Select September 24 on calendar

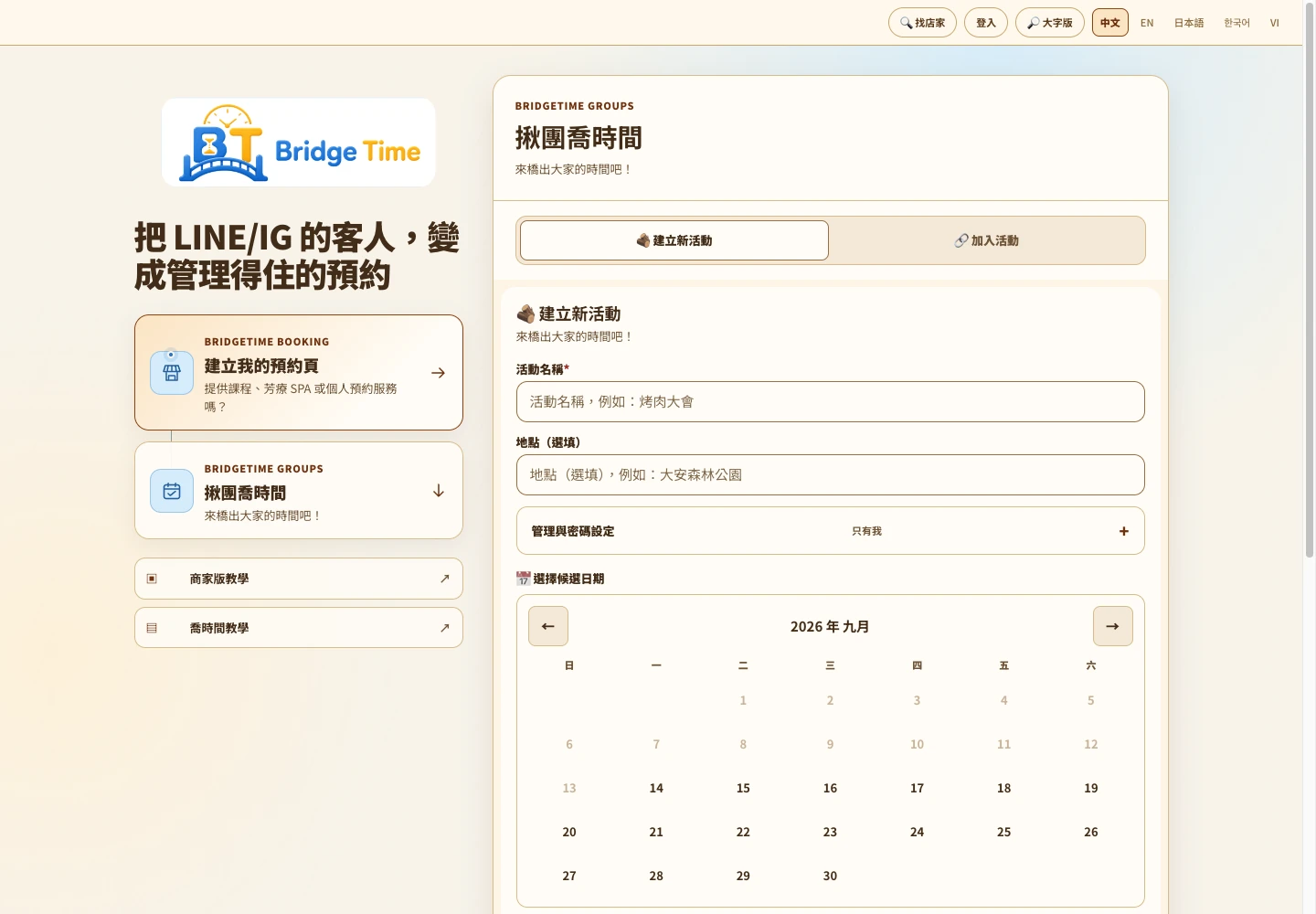917,832
